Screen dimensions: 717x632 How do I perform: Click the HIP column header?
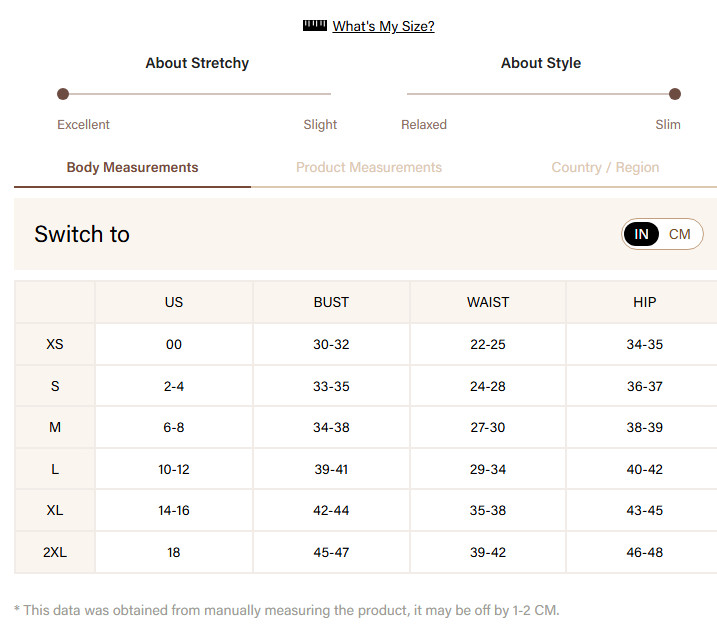645,302
